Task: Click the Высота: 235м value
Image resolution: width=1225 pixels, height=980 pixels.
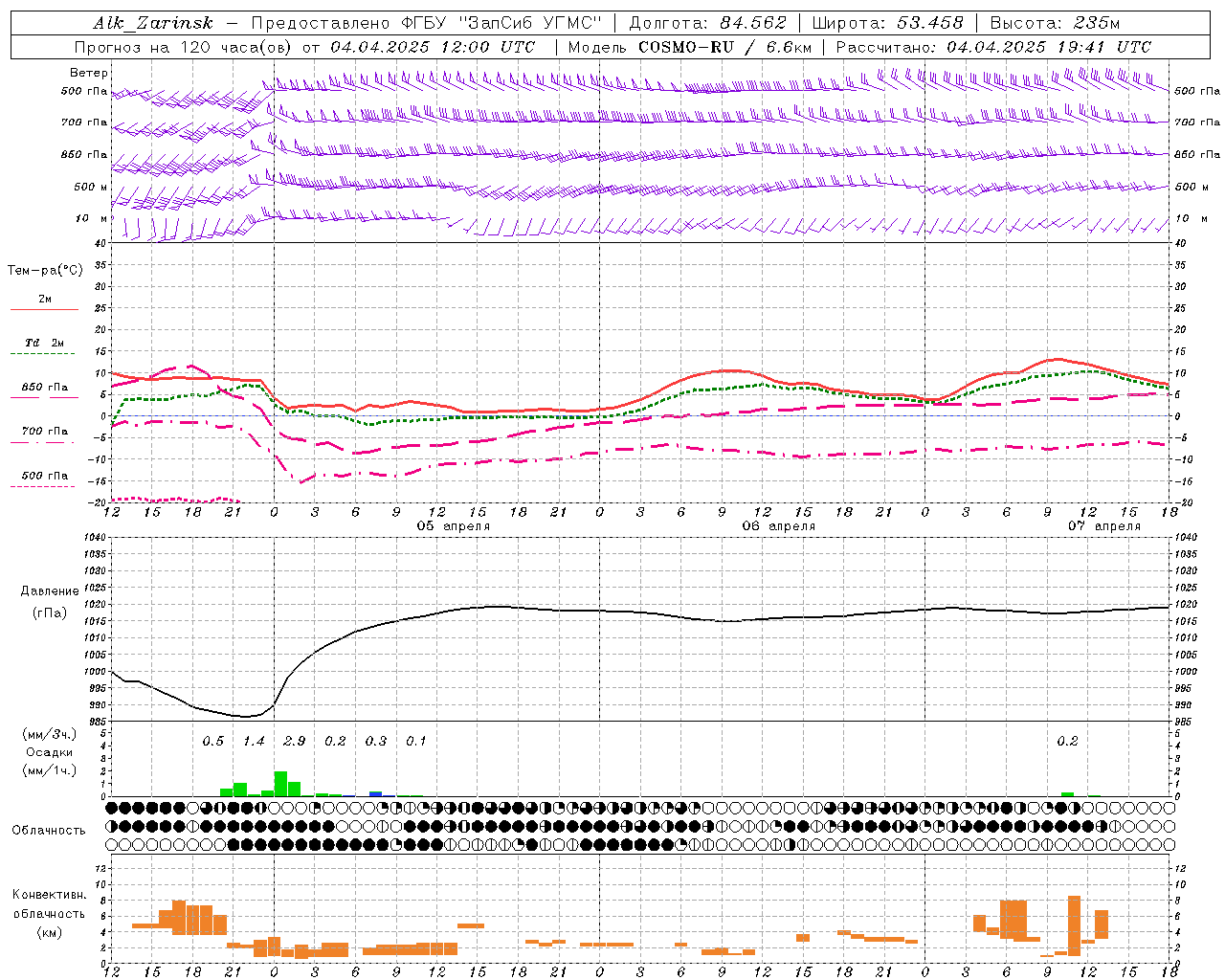Action: (1055, 23)
